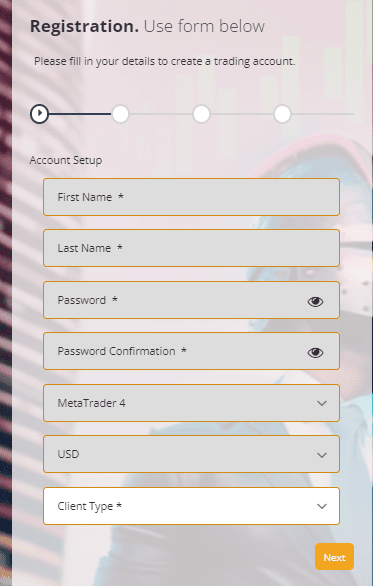Click the current step play-arrow circle indicator
Viewport: 373px width, 586px height.
39,114
